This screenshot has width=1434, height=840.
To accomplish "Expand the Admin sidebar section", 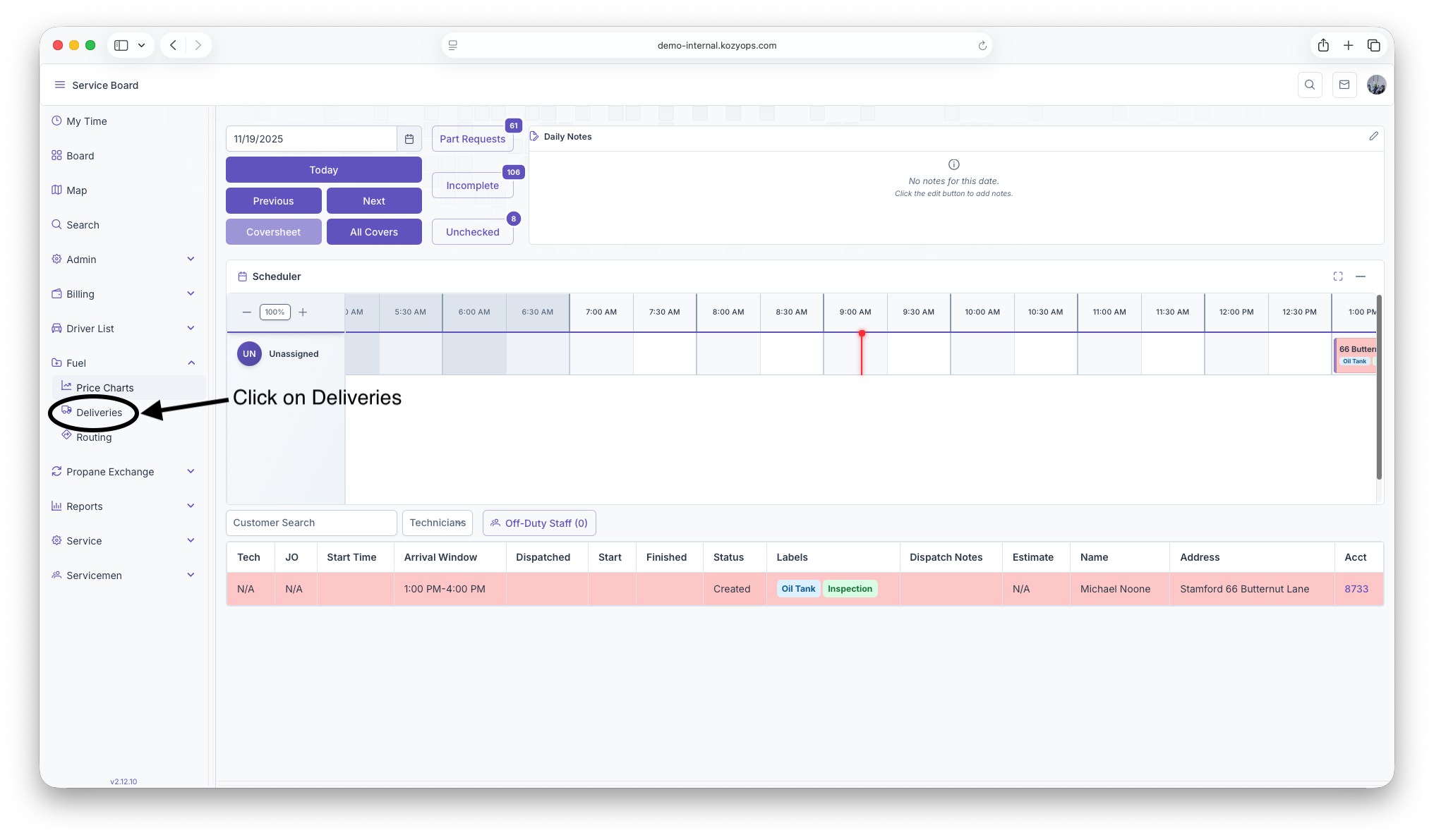I will [123, 260].
